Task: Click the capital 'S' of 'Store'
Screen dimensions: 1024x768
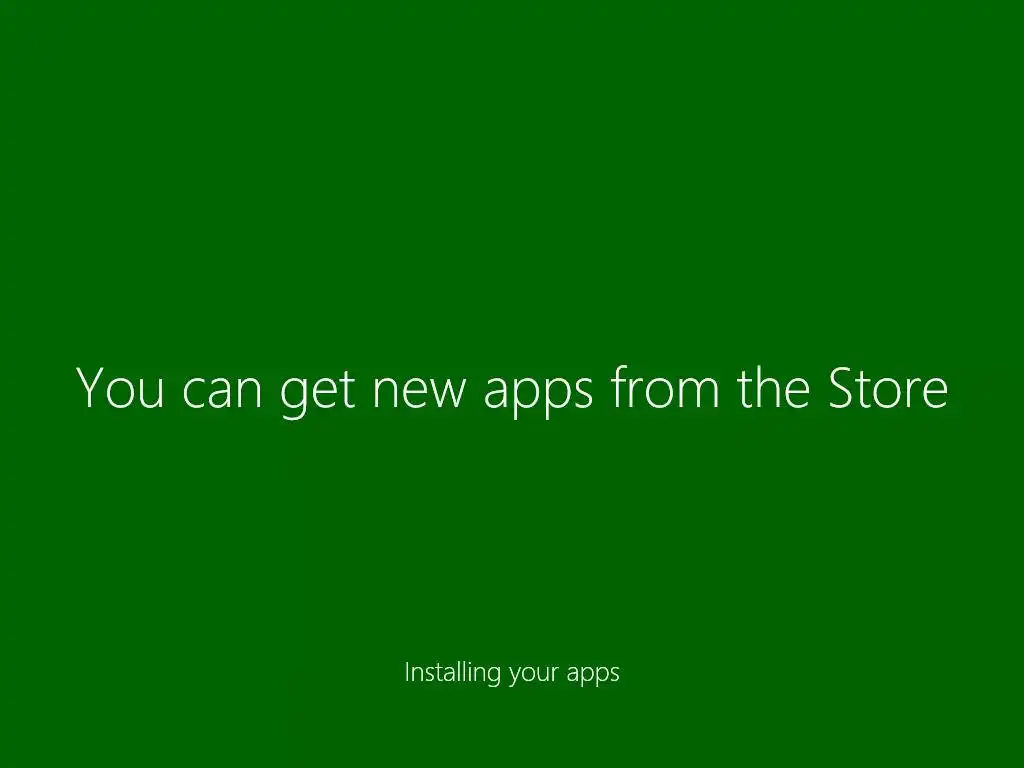Action: coord(841,387)
